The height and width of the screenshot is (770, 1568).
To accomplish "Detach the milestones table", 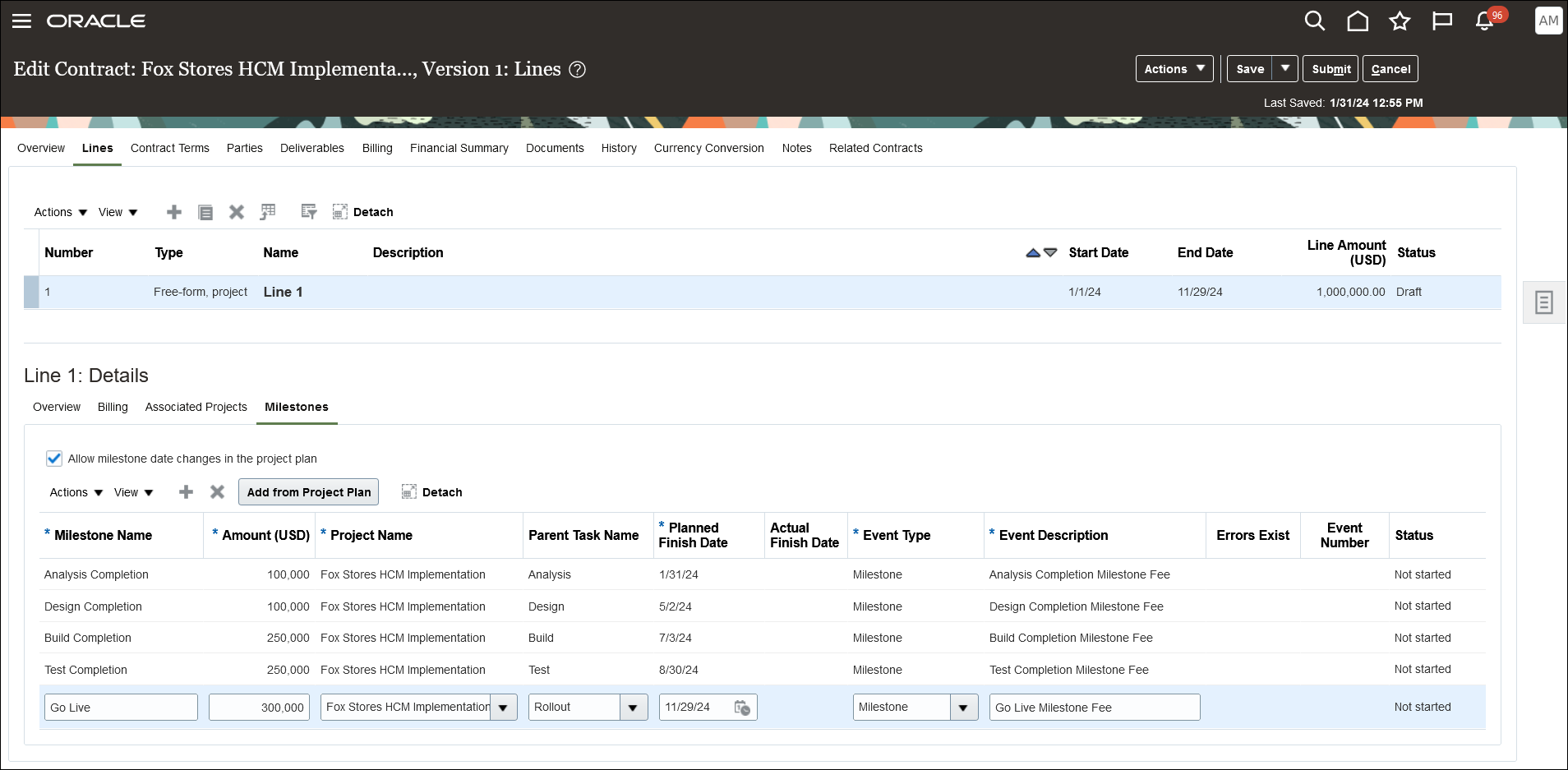I will pyautogui.click(x=431, y=492).
